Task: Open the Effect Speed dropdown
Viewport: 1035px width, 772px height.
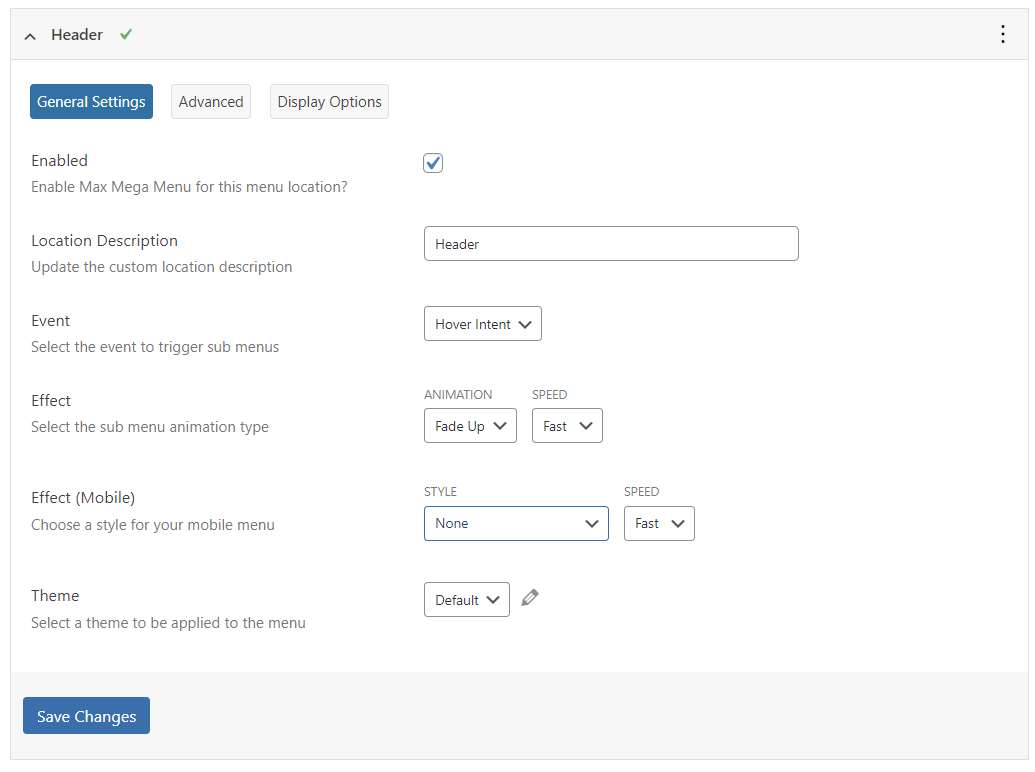Action: 567,426
